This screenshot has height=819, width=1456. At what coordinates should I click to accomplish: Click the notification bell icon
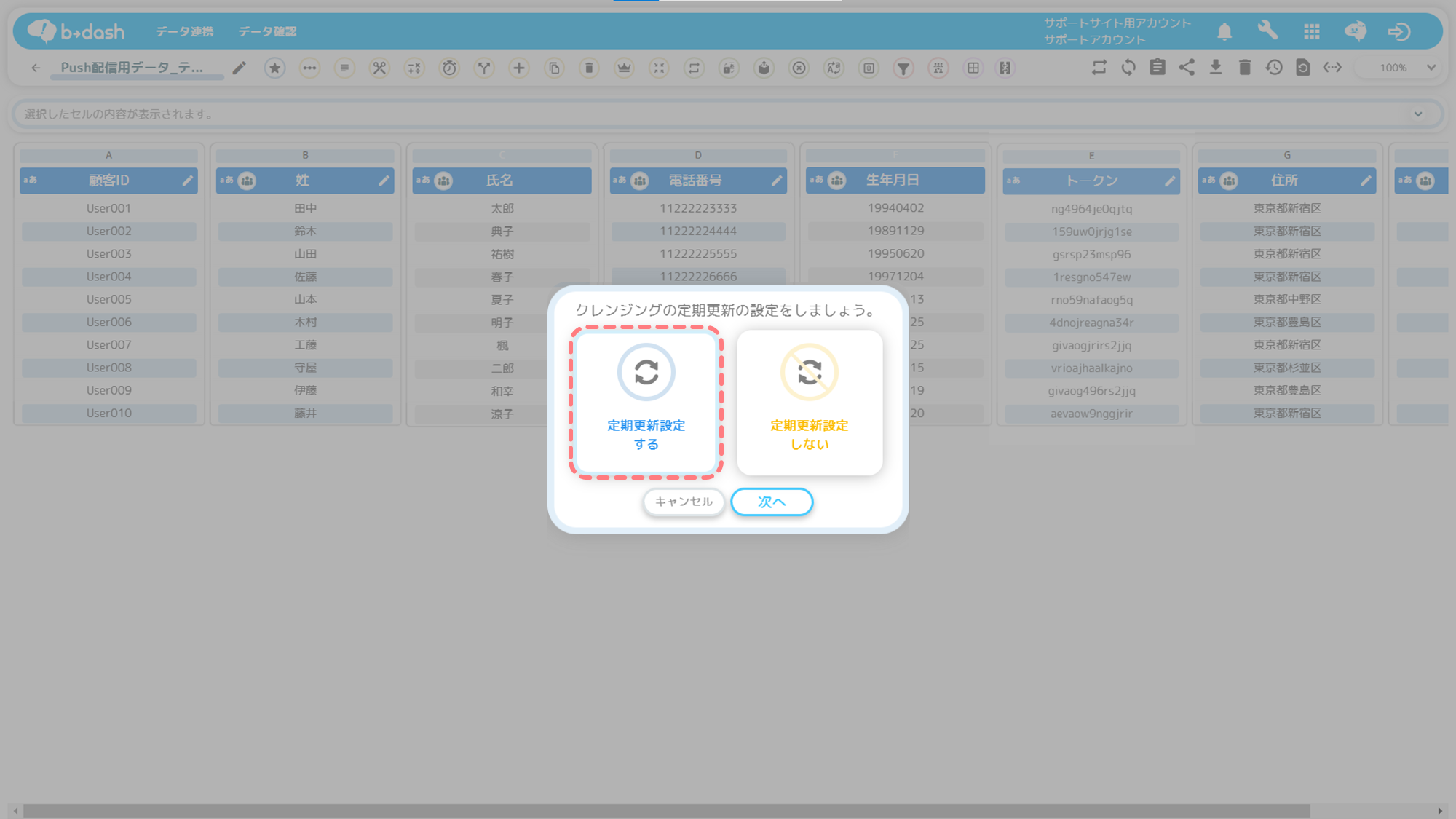point(1224,31)
